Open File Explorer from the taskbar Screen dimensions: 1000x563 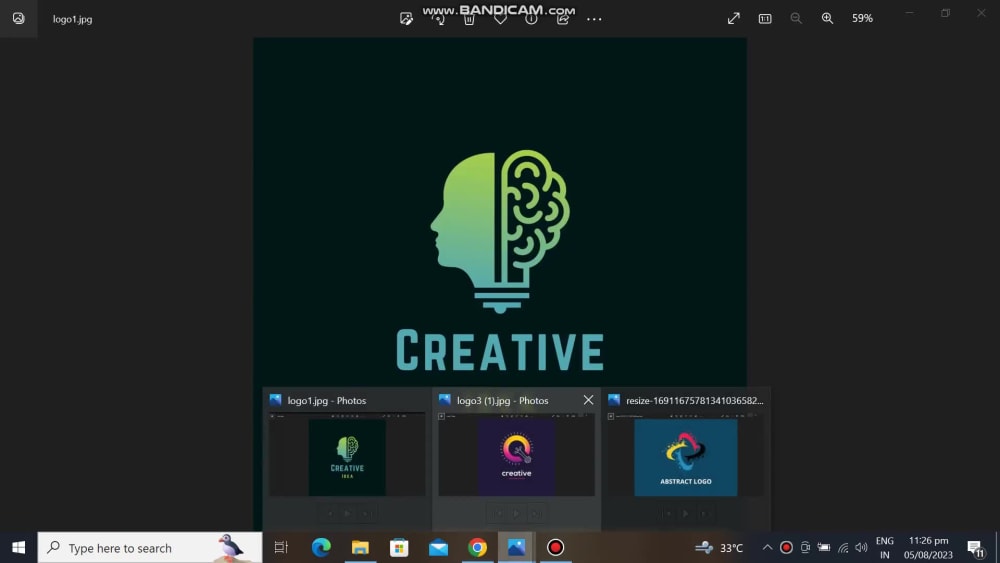click(360, 548)
